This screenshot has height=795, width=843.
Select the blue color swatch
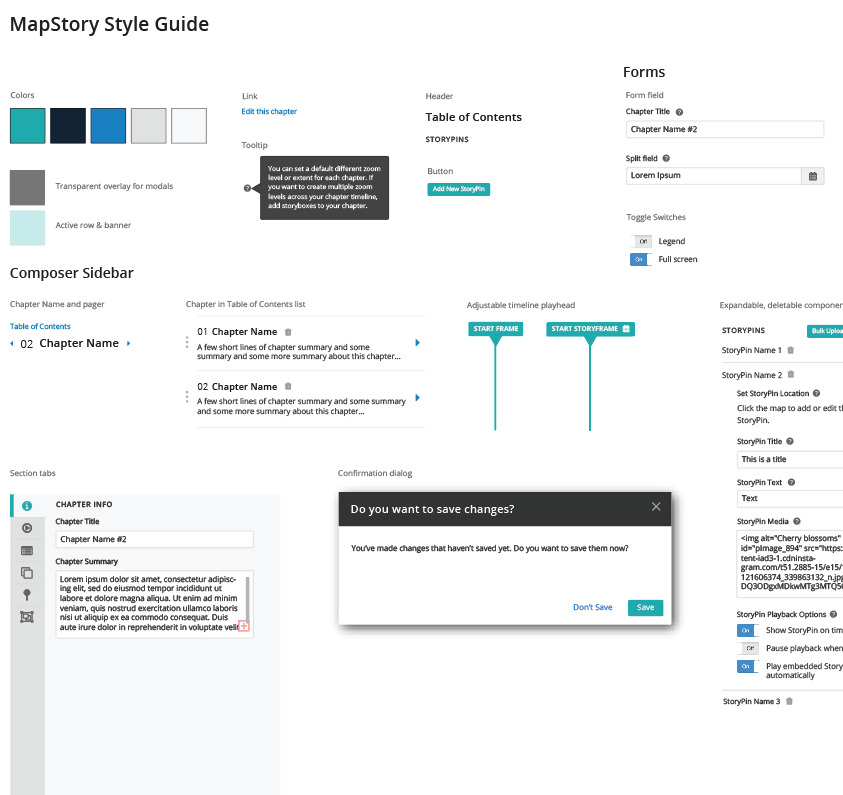pos(108,126)
